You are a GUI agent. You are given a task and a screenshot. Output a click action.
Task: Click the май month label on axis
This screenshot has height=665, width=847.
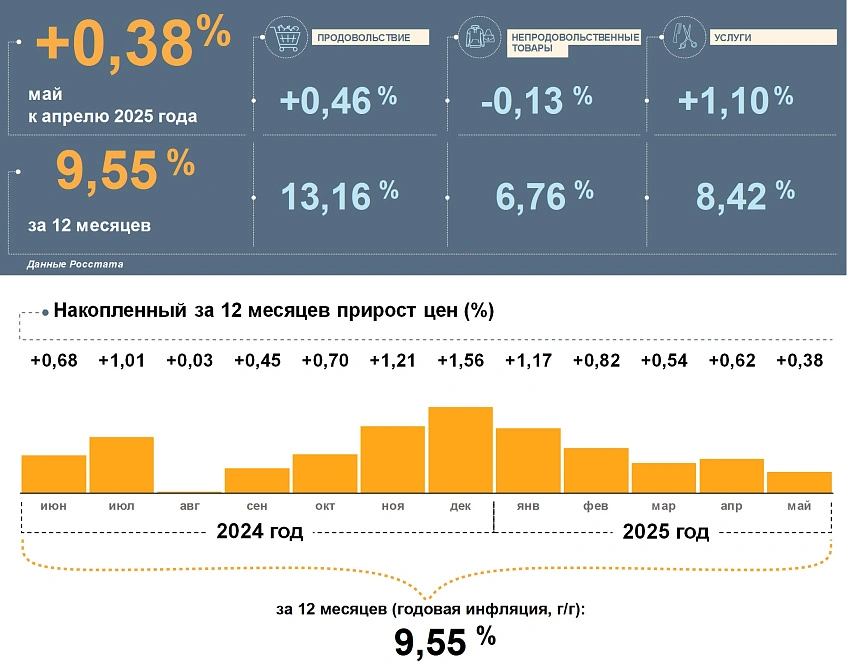pyautogui.click(x=798, y=507)
